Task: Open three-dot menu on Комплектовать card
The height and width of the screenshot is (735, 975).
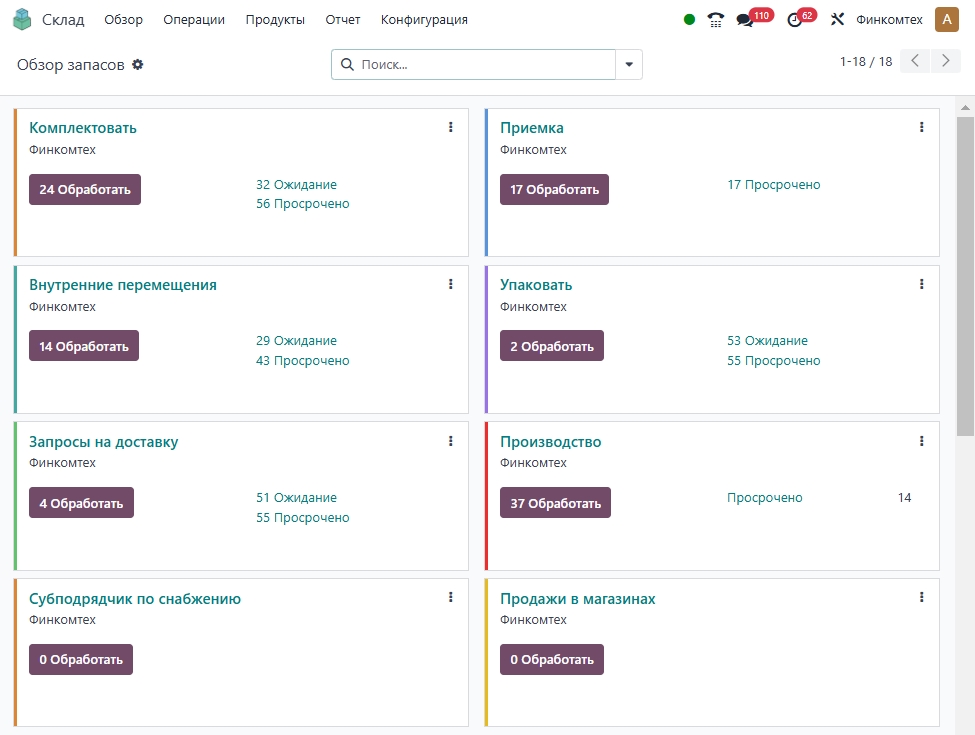Action: (x=451, y=127)
